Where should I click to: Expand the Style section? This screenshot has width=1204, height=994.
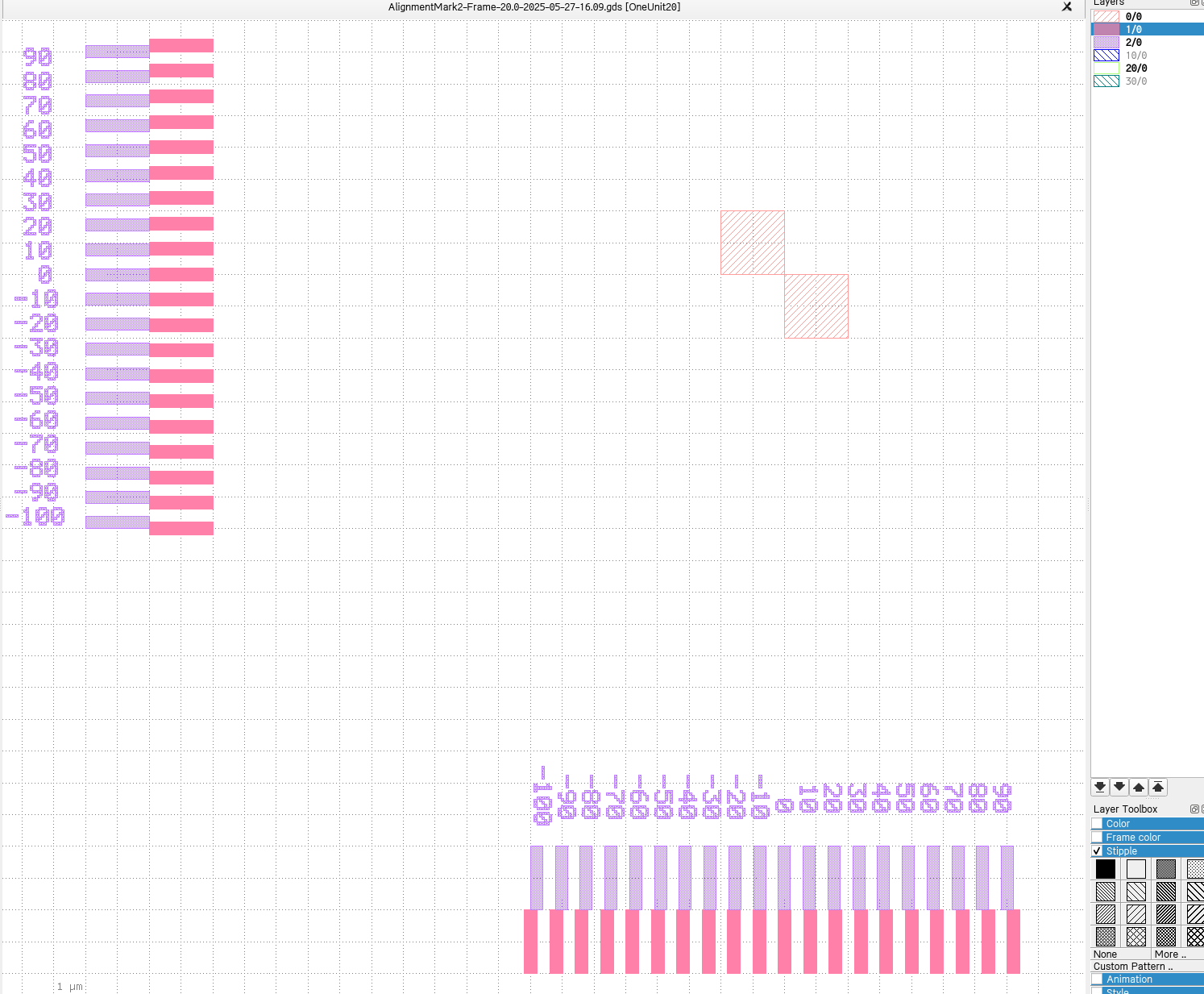pos(1097,991)
